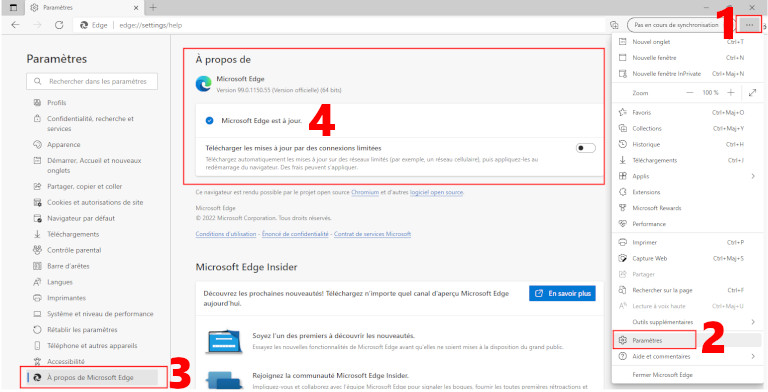Viewport: 768px width, 392px height.
Task: Increase zoom with the plus button
Action: point(731,93)
